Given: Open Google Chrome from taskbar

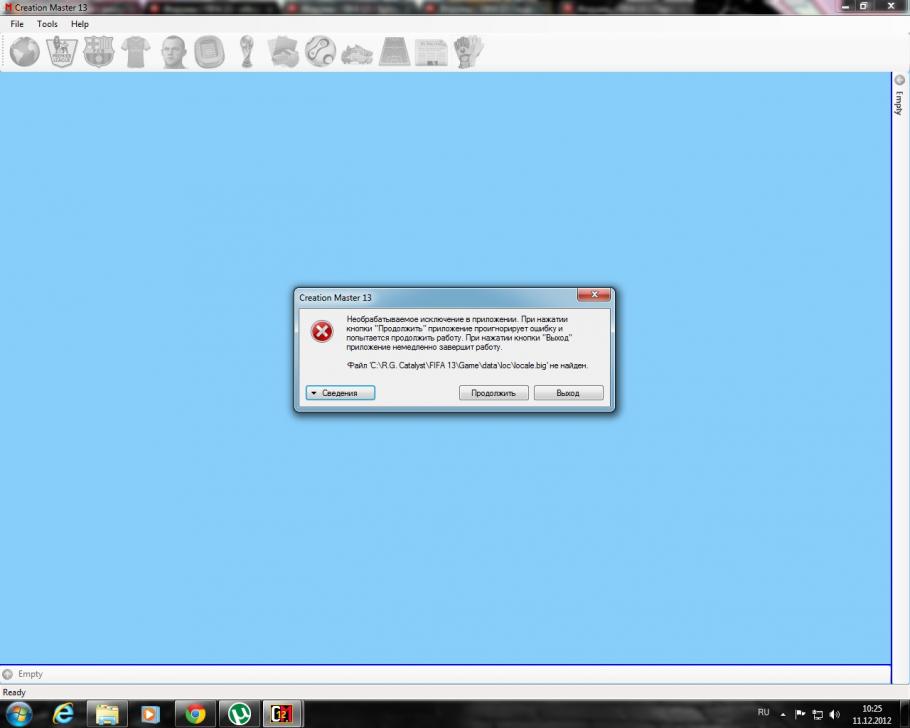Looking at the screenshot, I should pyautogui.click(x=196, y=714).
